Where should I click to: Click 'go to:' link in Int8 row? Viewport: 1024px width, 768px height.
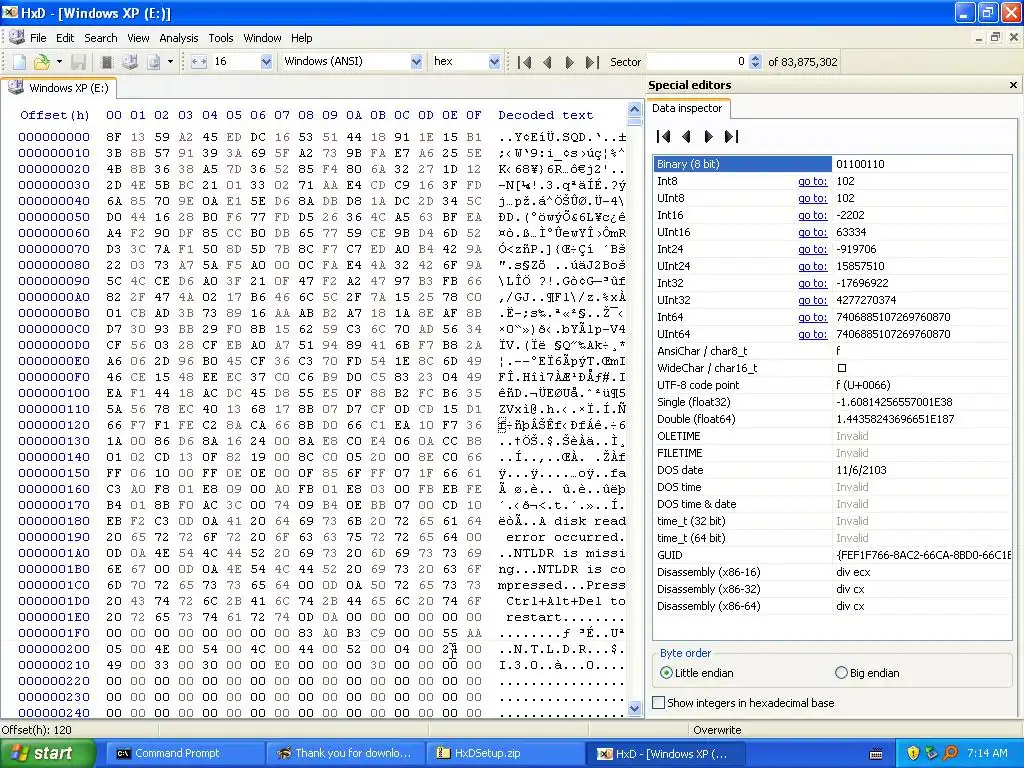[x=812, y=182]
